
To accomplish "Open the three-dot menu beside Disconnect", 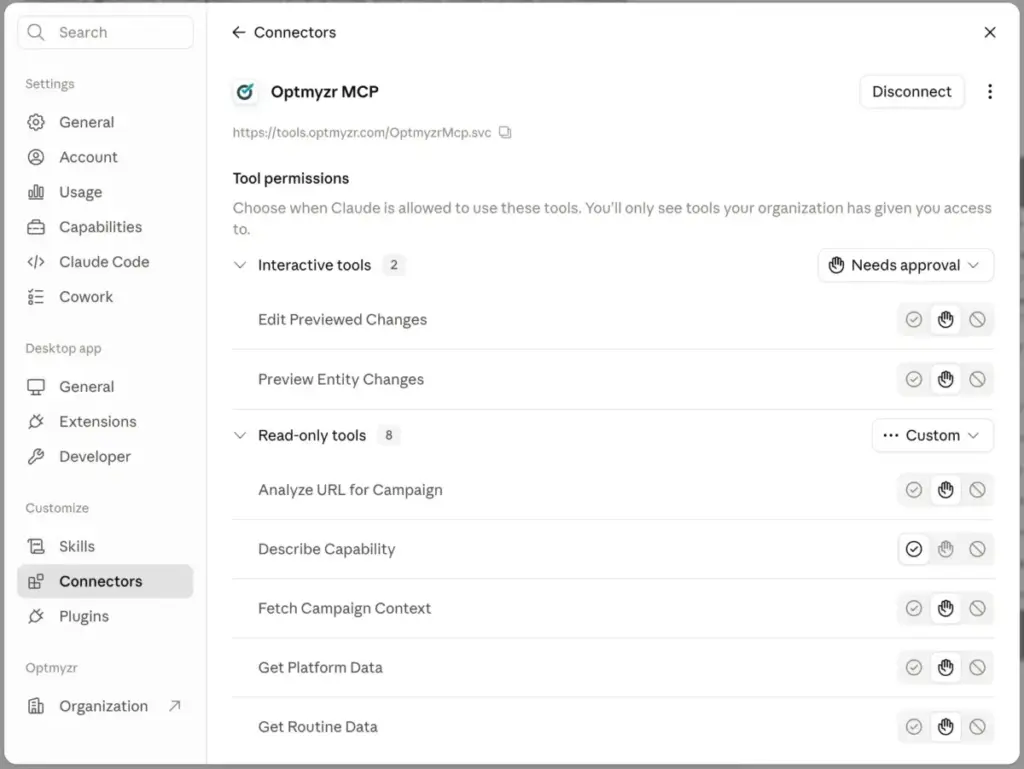I will click(989, 92).
